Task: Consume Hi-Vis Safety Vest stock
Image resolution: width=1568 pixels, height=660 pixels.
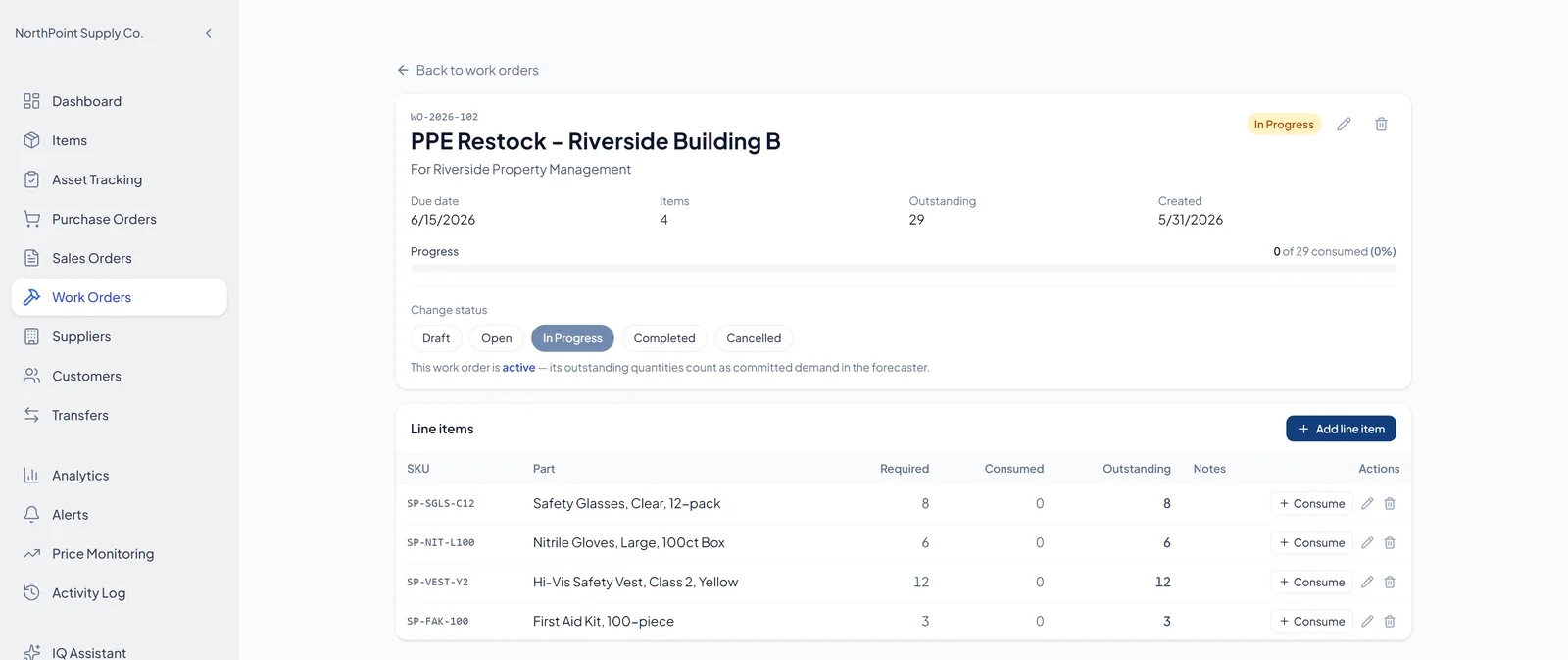Action: click(x=1311, y=582)
